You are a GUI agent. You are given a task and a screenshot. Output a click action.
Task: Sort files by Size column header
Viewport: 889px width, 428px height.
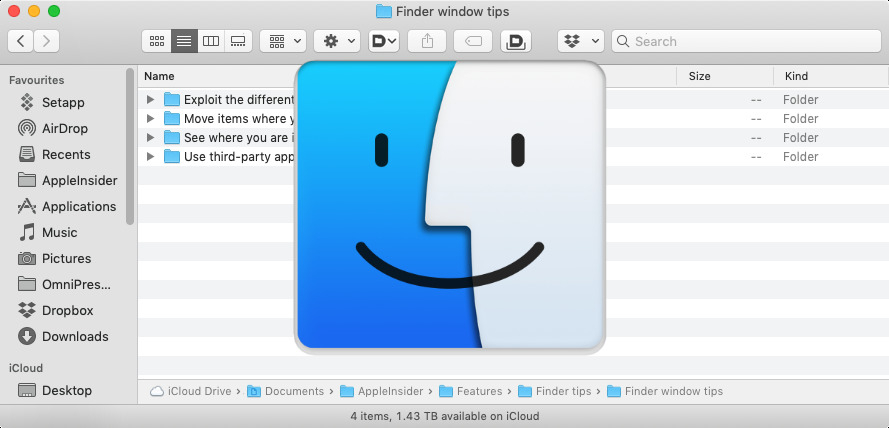[700, 76]
